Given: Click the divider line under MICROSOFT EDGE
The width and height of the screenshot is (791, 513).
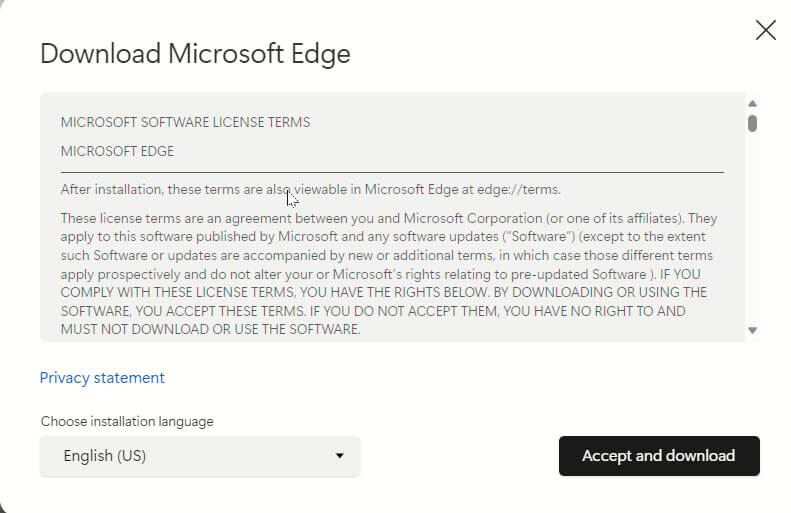Looking at the screenshot, I should click(x=392, y=172).
